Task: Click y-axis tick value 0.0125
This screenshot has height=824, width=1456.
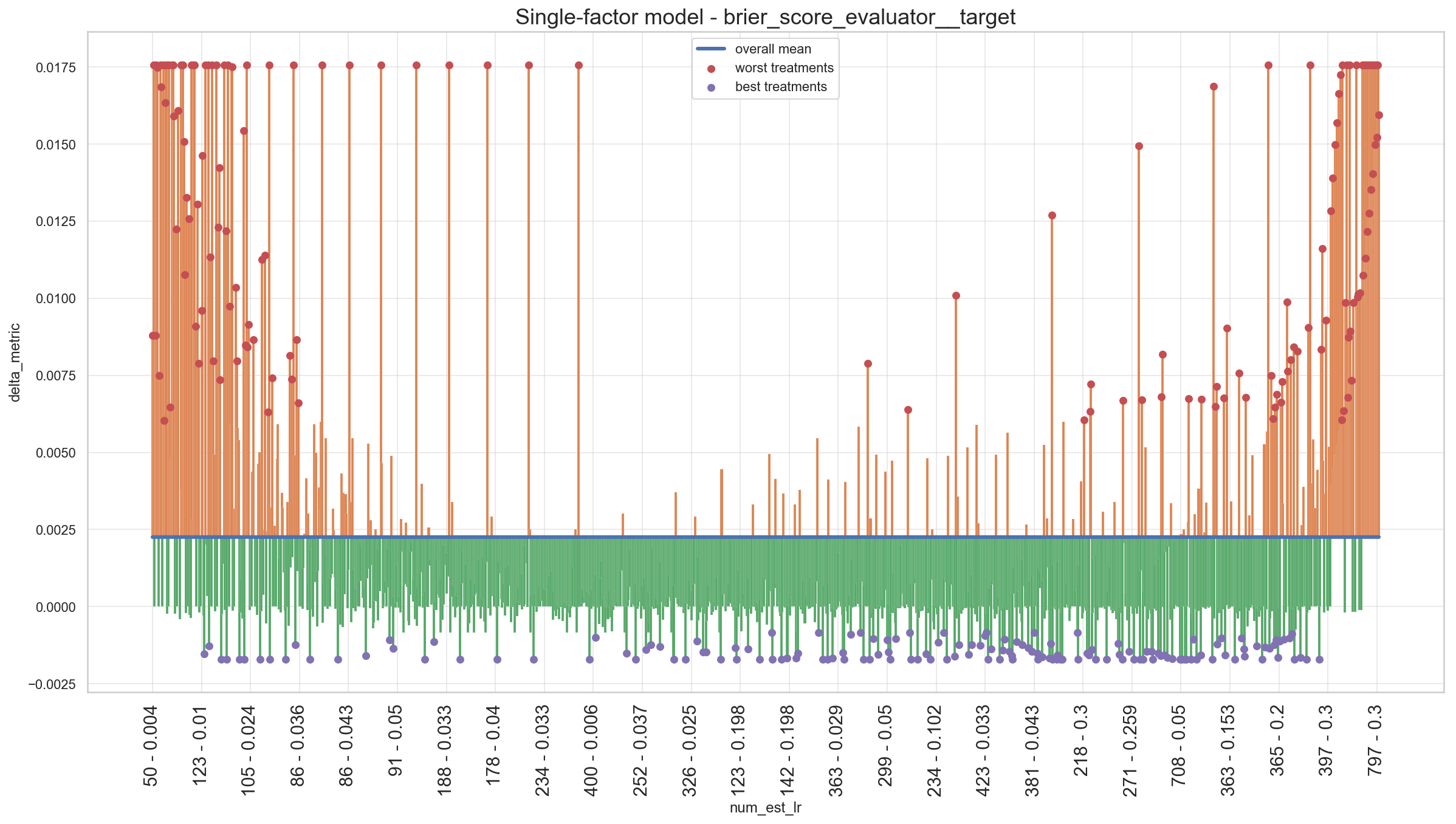Action: [x=56, y=221]
